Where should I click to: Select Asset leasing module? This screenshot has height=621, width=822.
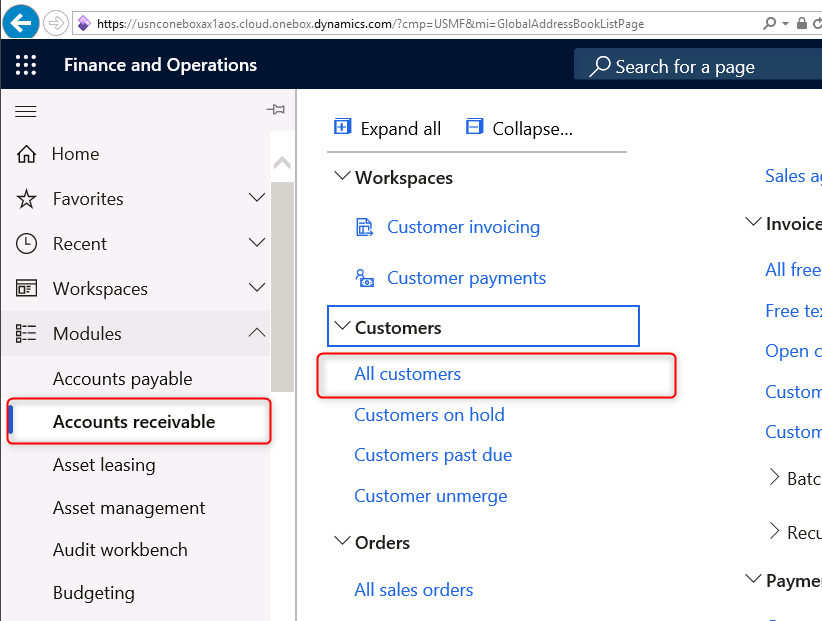coord(104,465)
